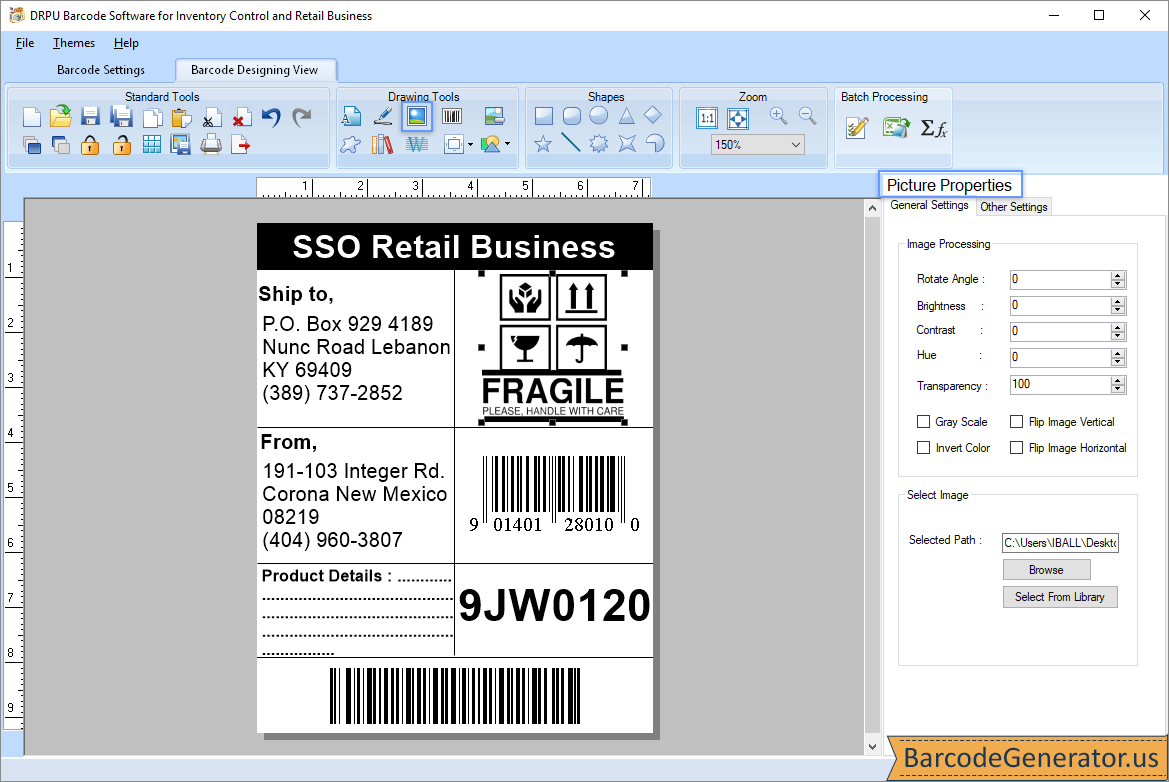Open the Themes menu

[74, 43]
